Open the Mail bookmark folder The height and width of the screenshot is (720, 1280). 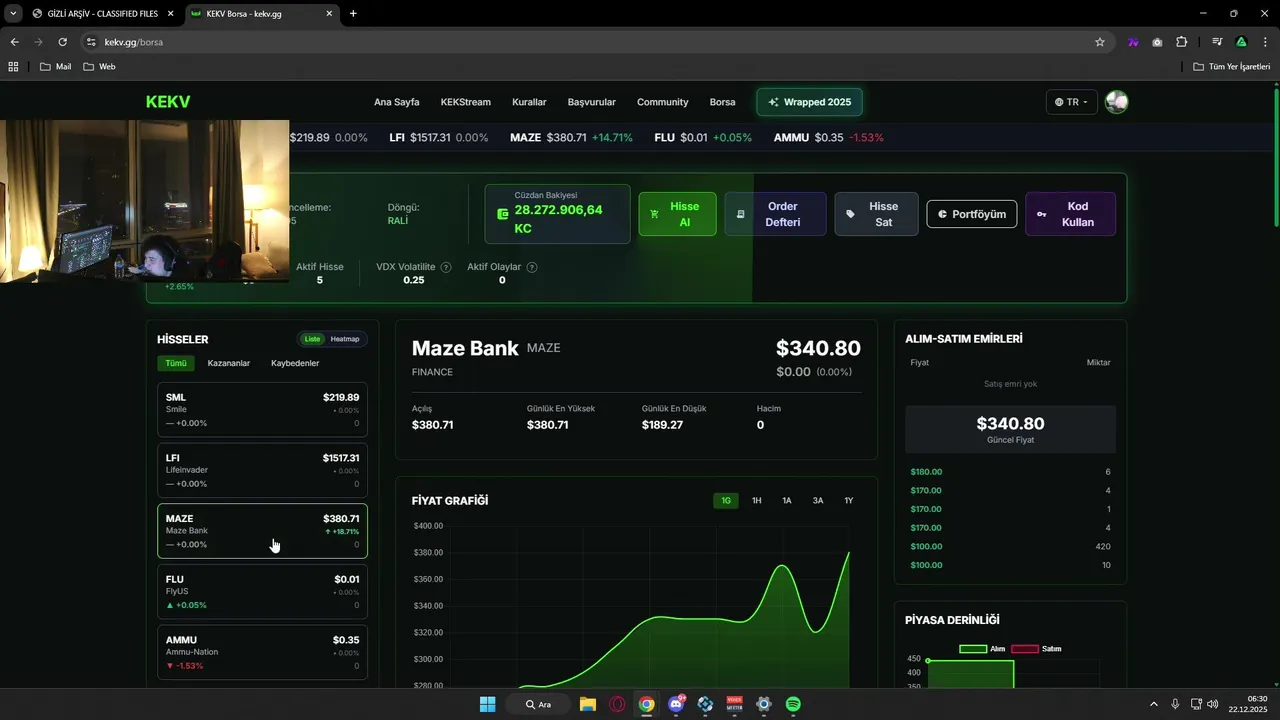click(x=55, y=67)
